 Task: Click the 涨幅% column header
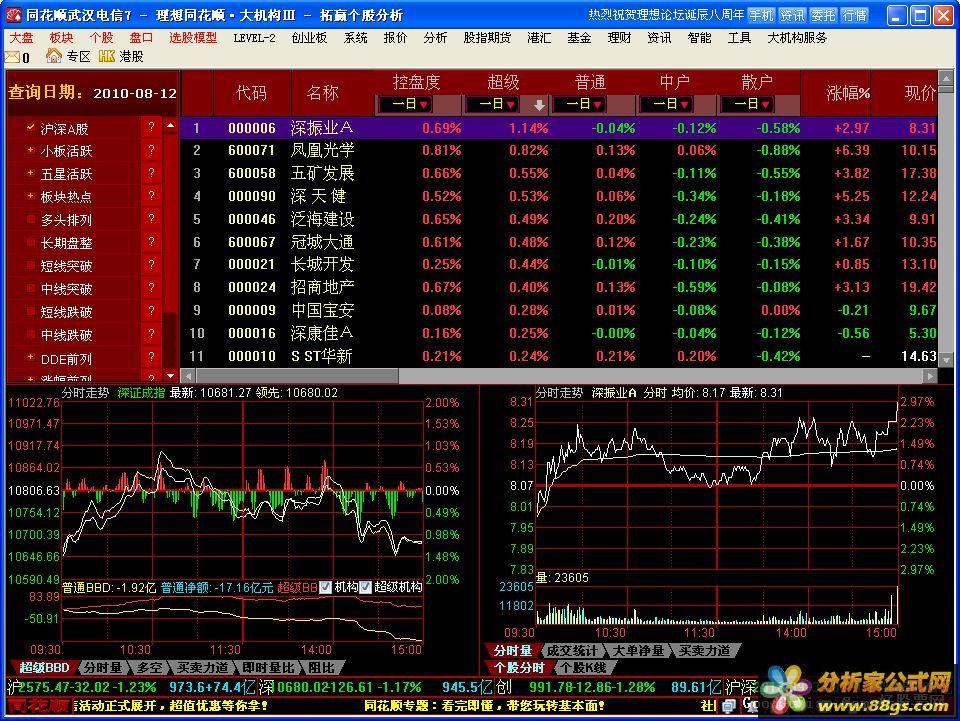pyautogui.click(x=848, y=93)
